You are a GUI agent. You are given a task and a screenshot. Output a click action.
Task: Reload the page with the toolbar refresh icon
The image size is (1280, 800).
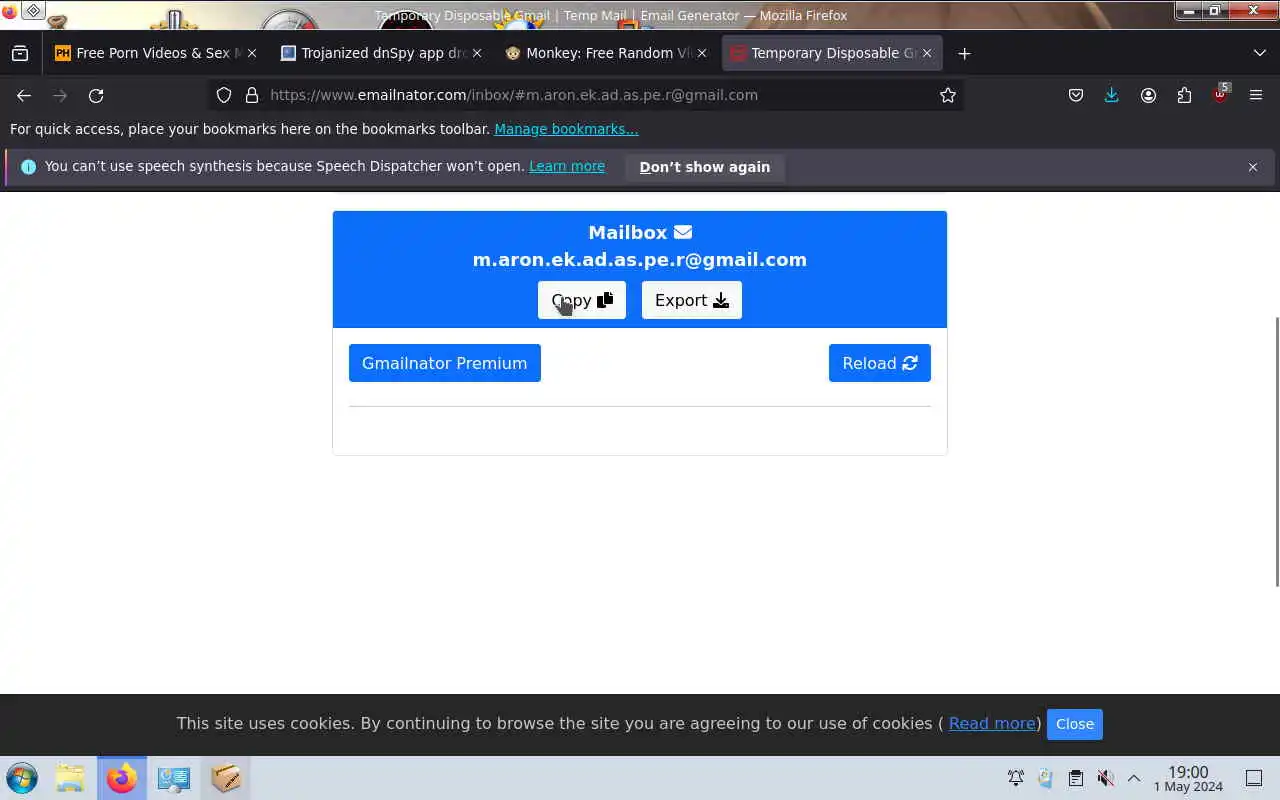96,95
